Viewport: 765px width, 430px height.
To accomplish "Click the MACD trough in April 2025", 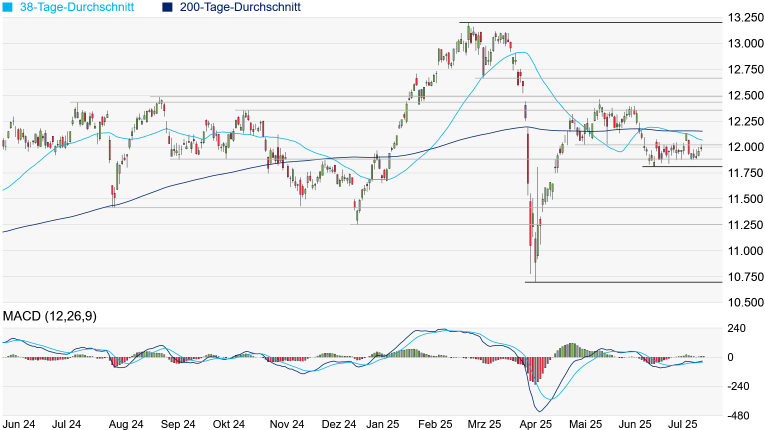I will tap(540, 411).
